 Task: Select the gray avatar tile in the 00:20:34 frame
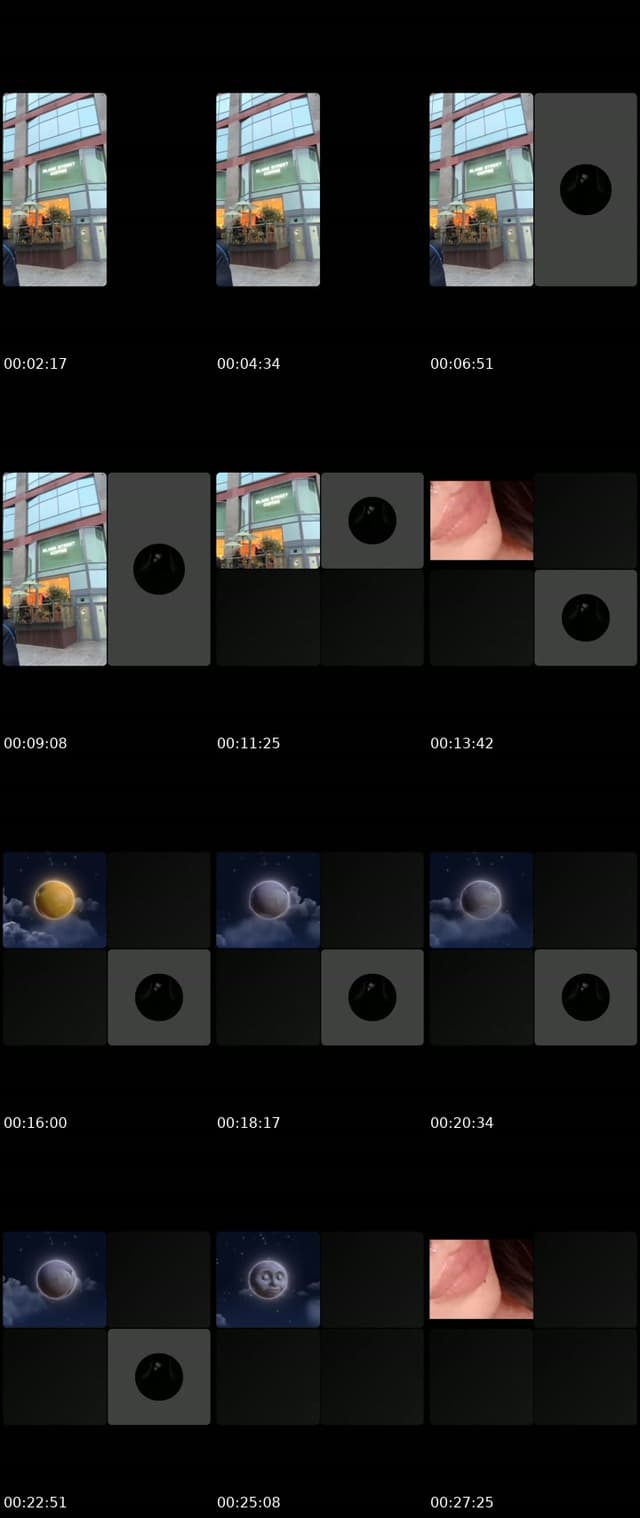point(586,997)
